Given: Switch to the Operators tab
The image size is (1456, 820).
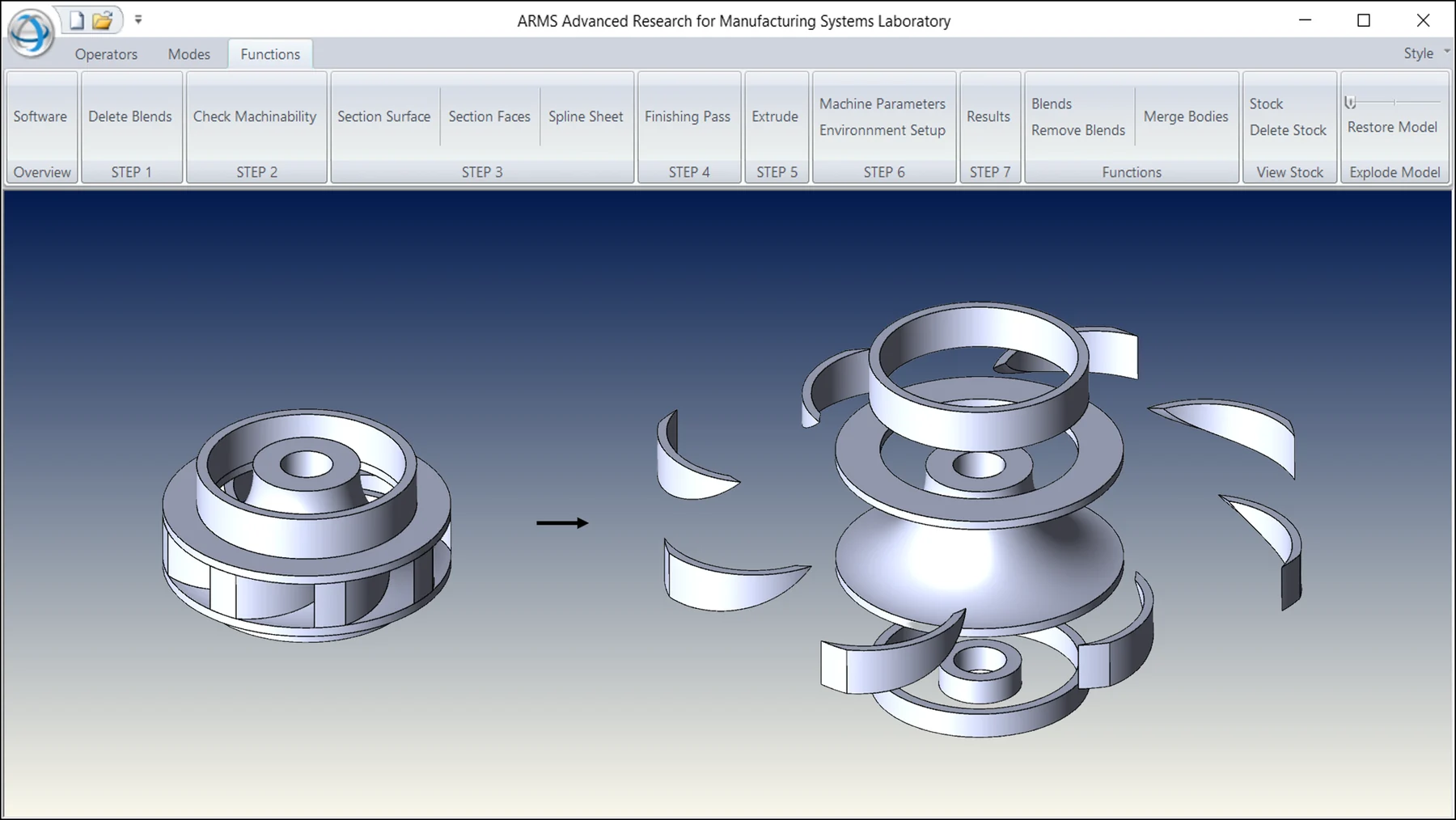Looking at the screenshot, I should [x=106, y=54].
